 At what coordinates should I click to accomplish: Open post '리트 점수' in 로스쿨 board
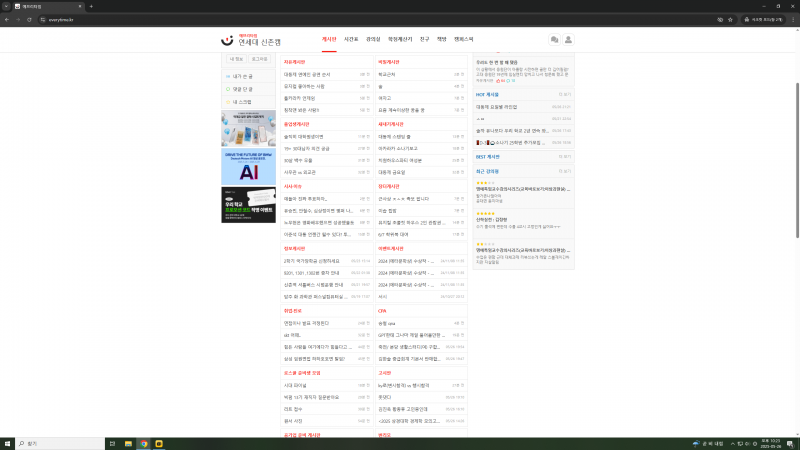pos(327,409)
